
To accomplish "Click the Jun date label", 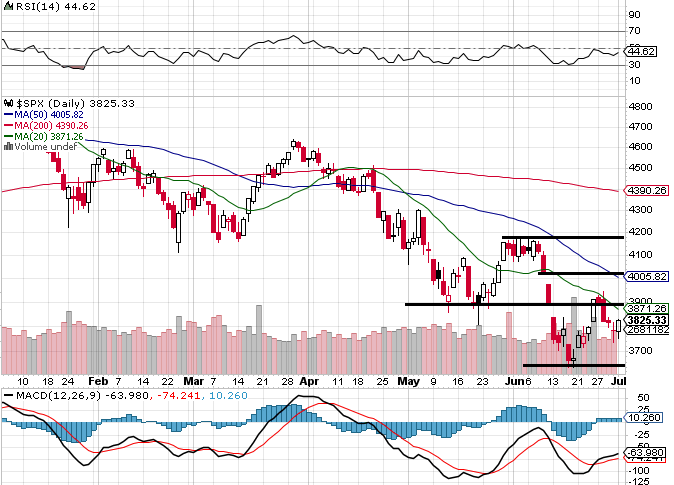I will [515, 381].
